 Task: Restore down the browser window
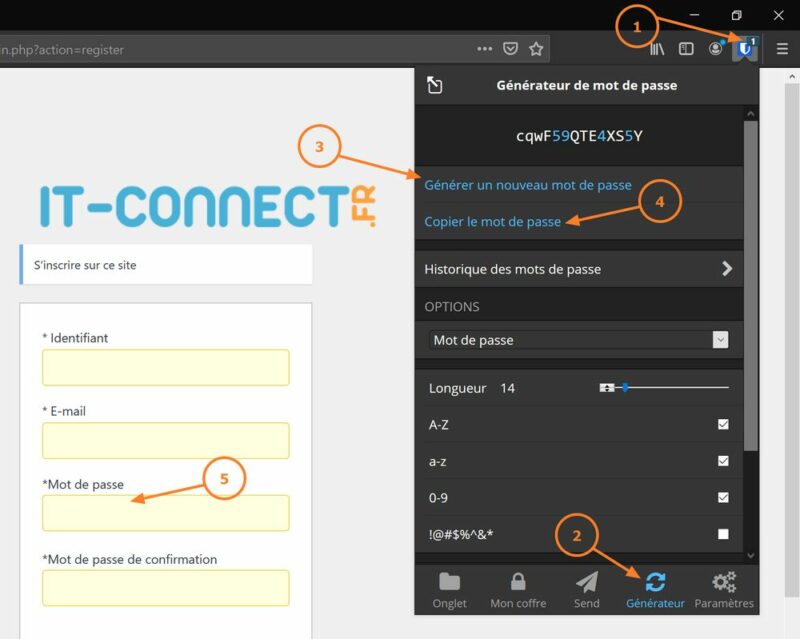point(736,15)
